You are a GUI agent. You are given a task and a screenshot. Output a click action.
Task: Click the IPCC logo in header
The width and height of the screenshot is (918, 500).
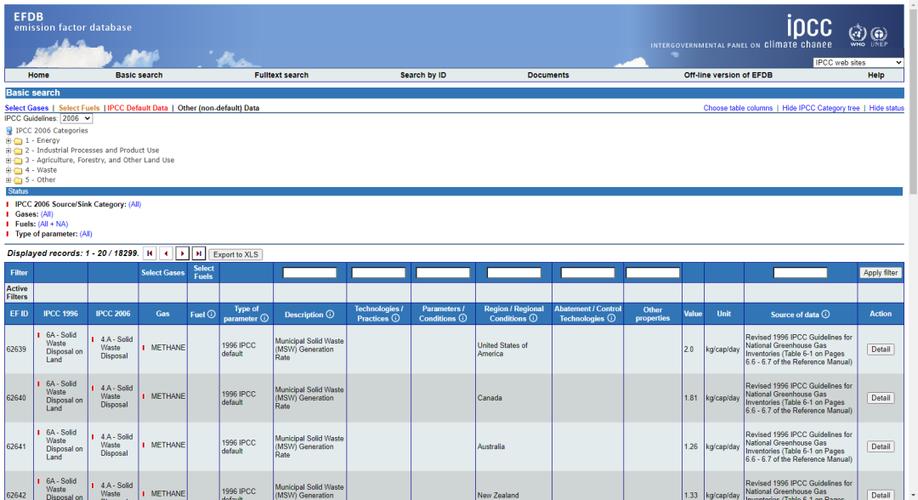coord(809,27)
